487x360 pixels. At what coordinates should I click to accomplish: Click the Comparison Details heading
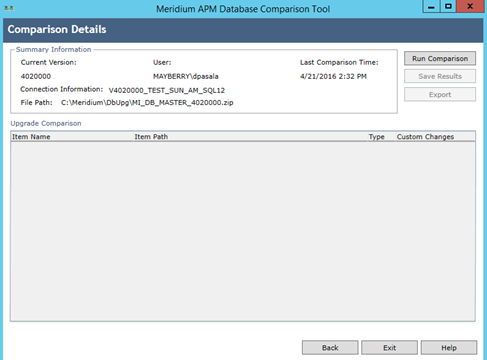click(57, 29)
